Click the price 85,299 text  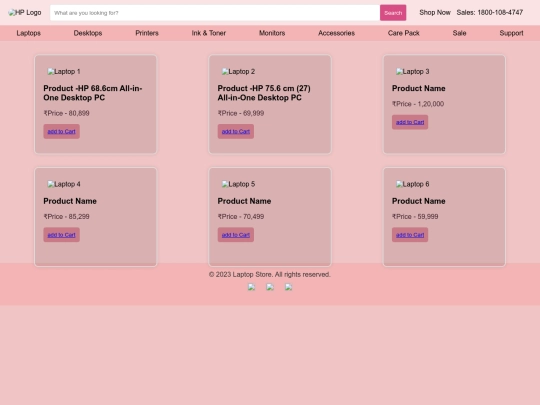(x=66, y=217)
